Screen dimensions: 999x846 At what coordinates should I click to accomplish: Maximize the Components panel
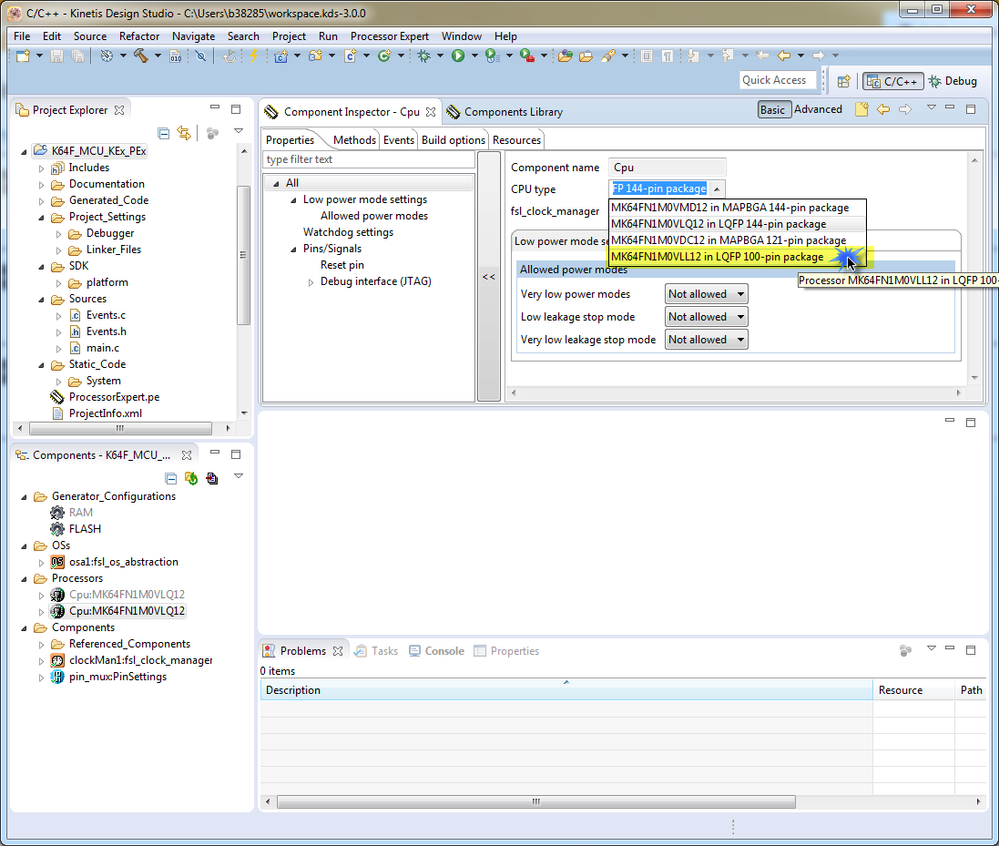[236, 454]
